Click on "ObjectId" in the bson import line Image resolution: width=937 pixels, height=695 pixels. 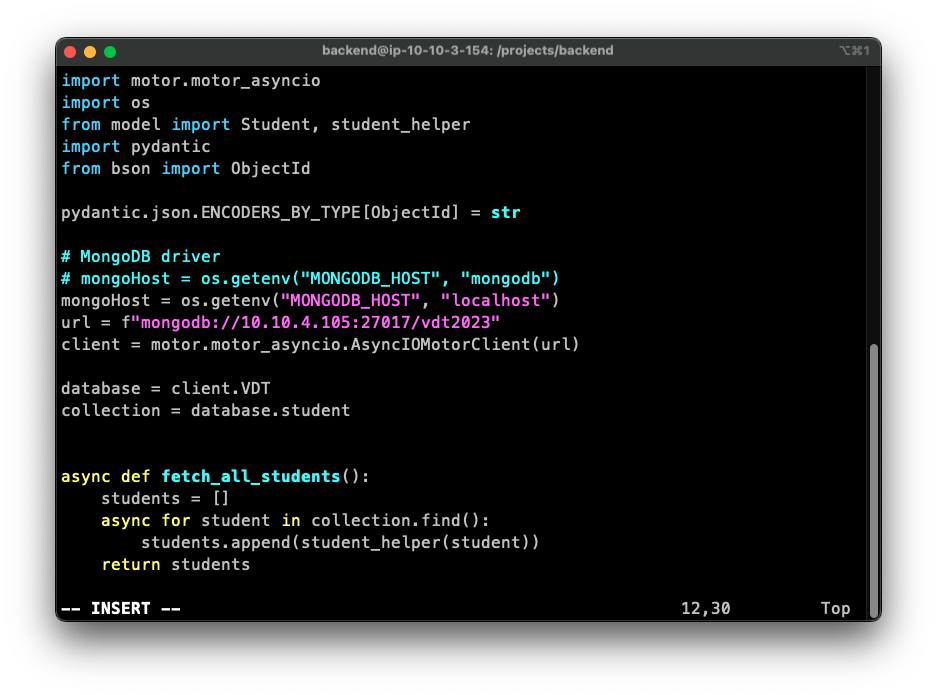(x=270, y=168)
